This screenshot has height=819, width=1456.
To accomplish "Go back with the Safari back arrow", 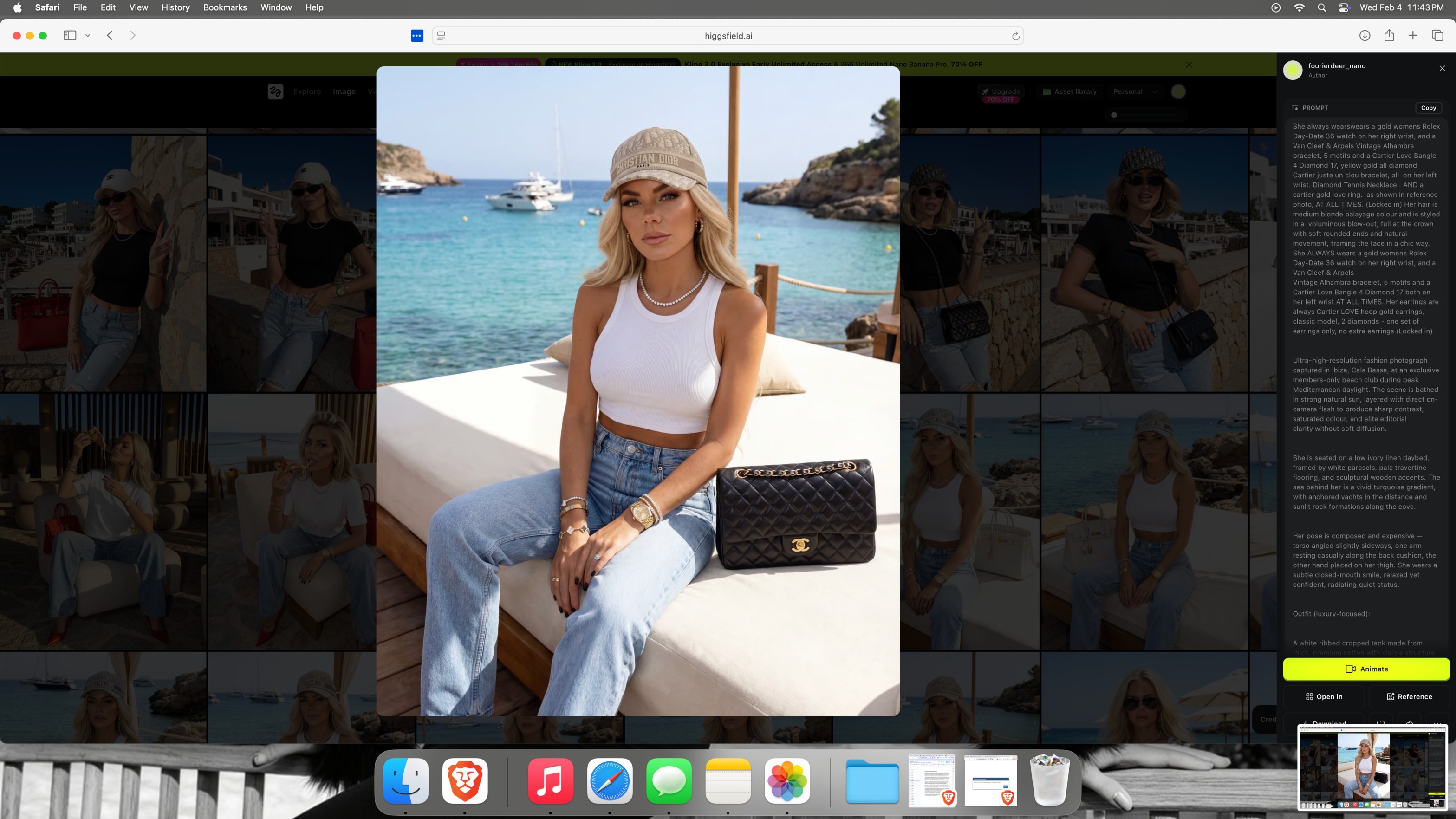I will 110,36.
